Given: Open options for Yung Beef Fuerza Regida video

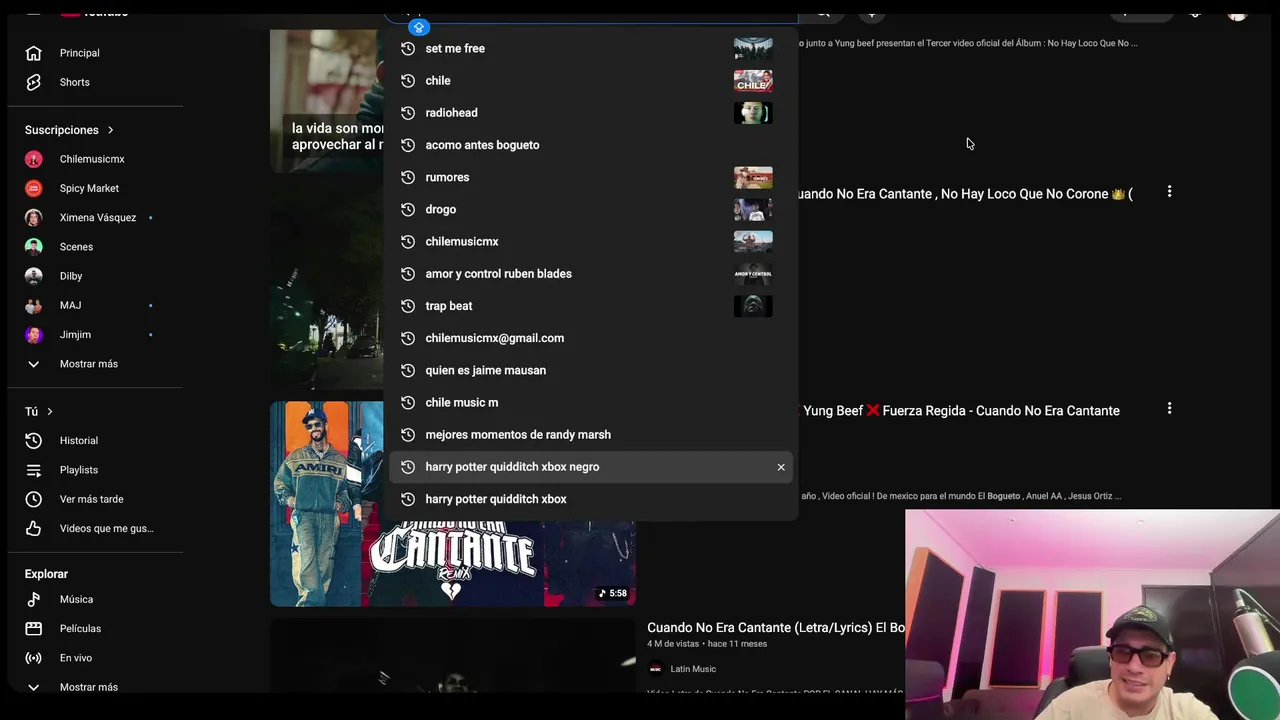Looking at the screenshot, I should point(1169,409).
